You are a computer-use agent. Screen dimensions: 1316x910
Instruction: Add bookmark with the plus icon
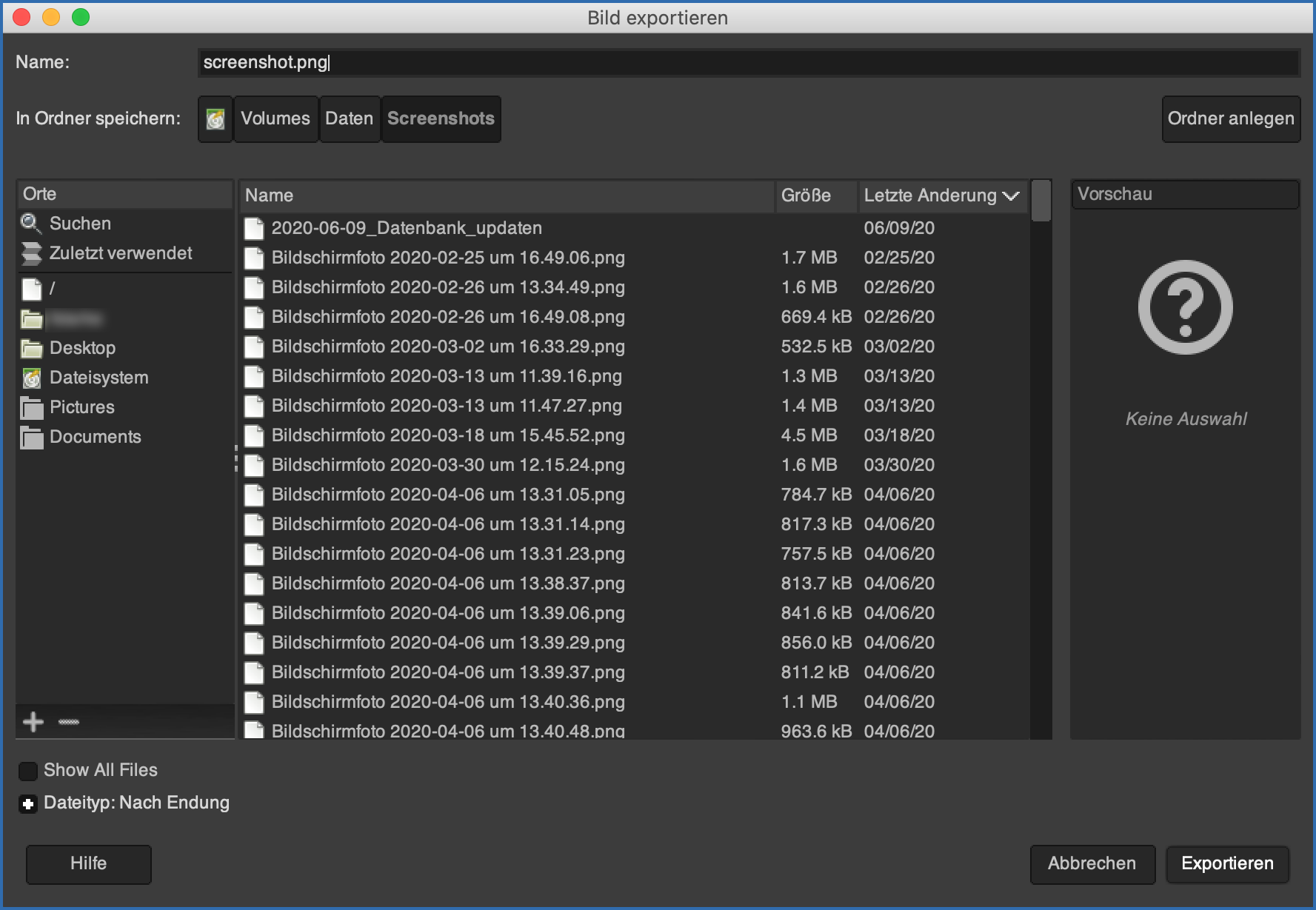[33, 722]
